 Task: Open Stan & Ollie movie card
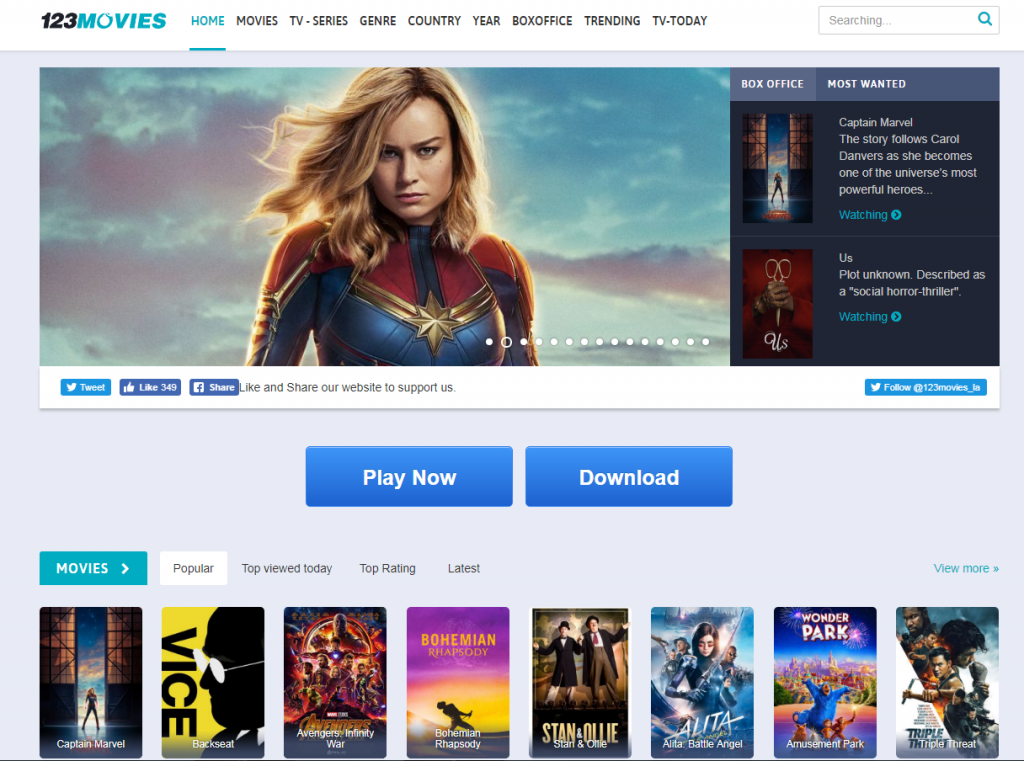point(580,683)
